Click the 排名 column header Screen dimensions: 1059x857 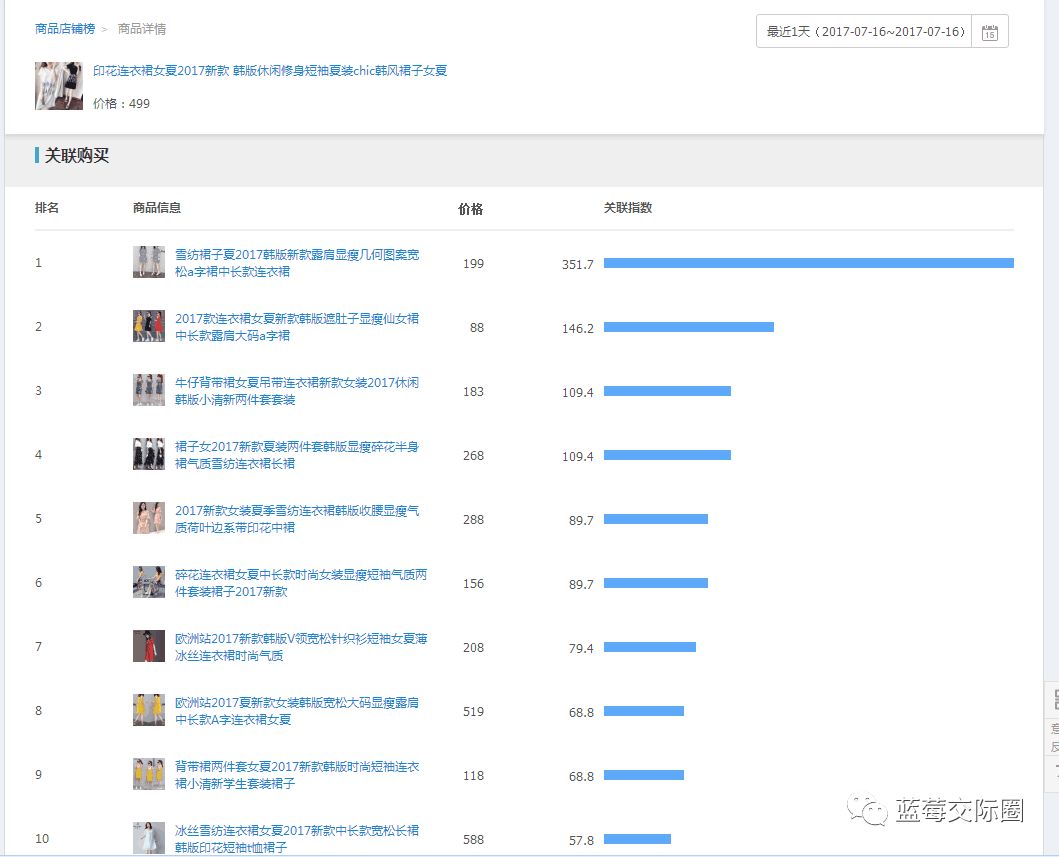47,208
